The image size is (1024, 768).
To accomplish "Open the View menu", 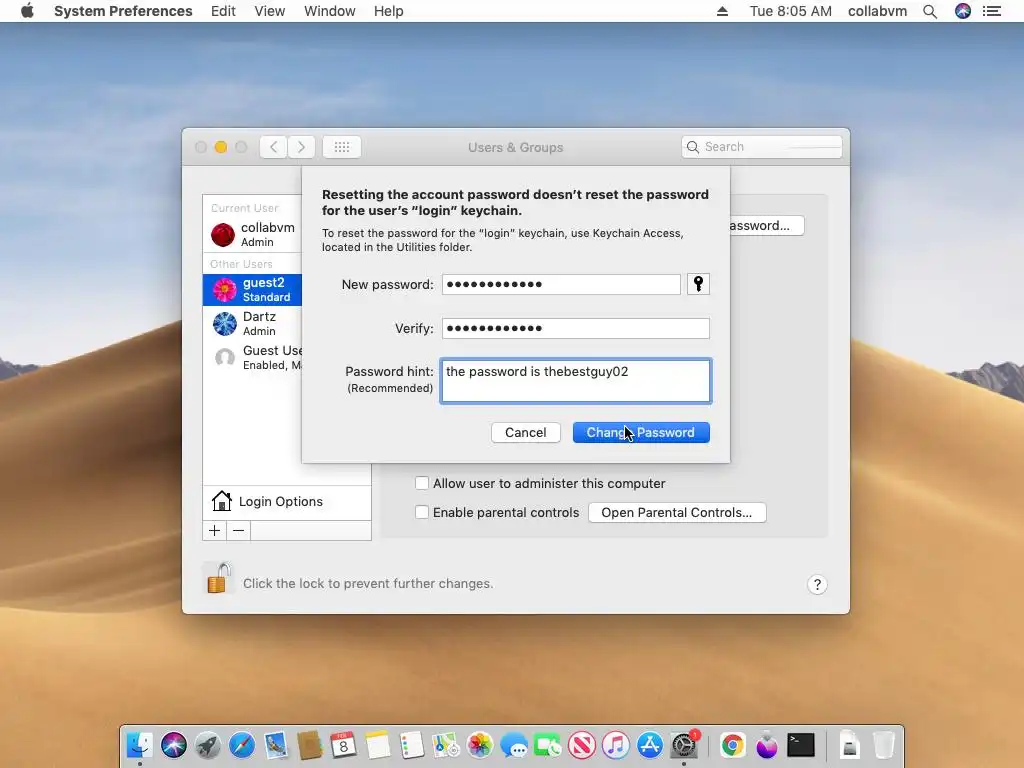I will [270, 11].
